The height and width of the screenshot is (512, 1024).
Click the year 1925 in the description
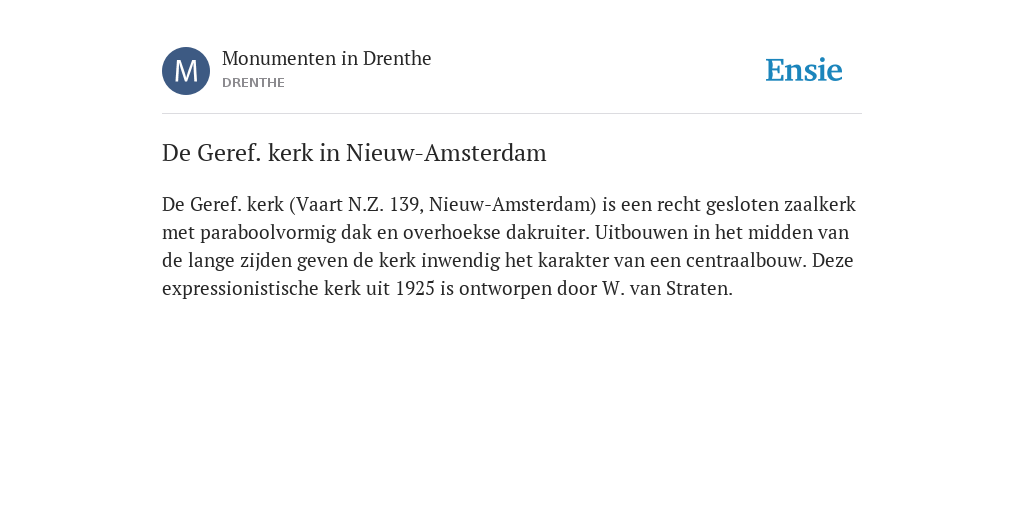(x=415, y=288)
